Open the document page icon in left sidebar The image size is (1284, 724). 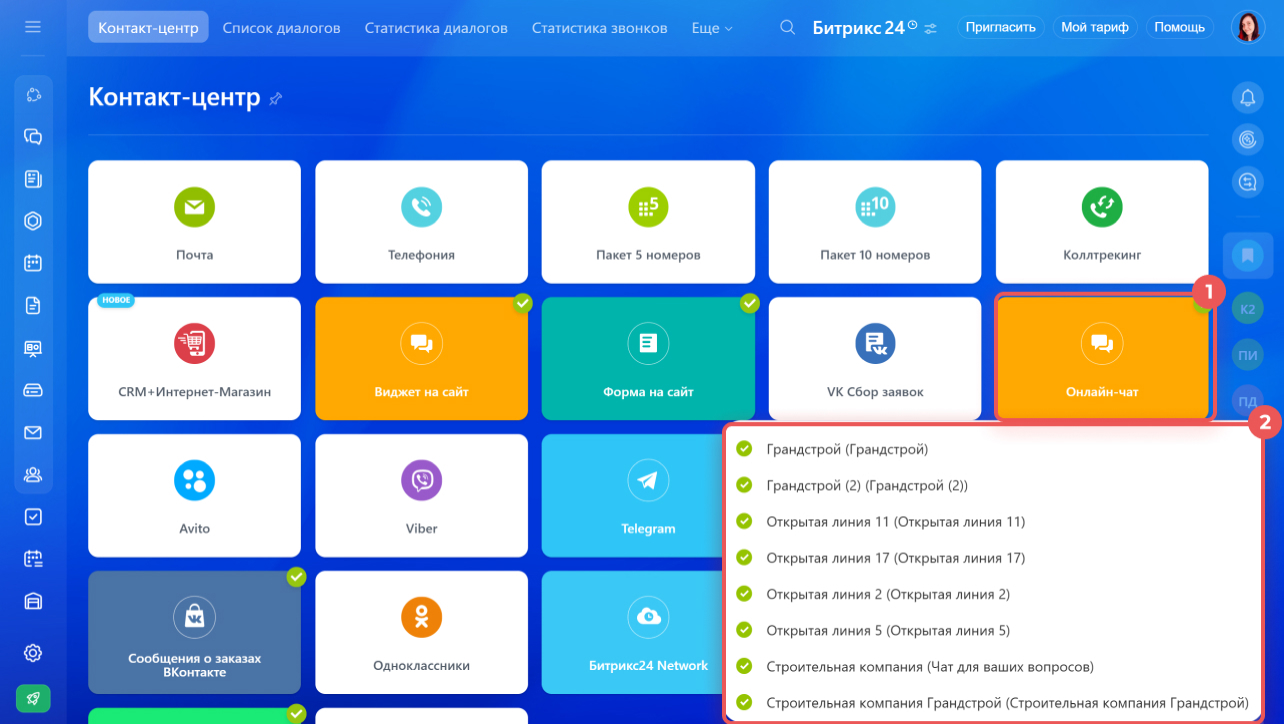click(x=33, y=306)
